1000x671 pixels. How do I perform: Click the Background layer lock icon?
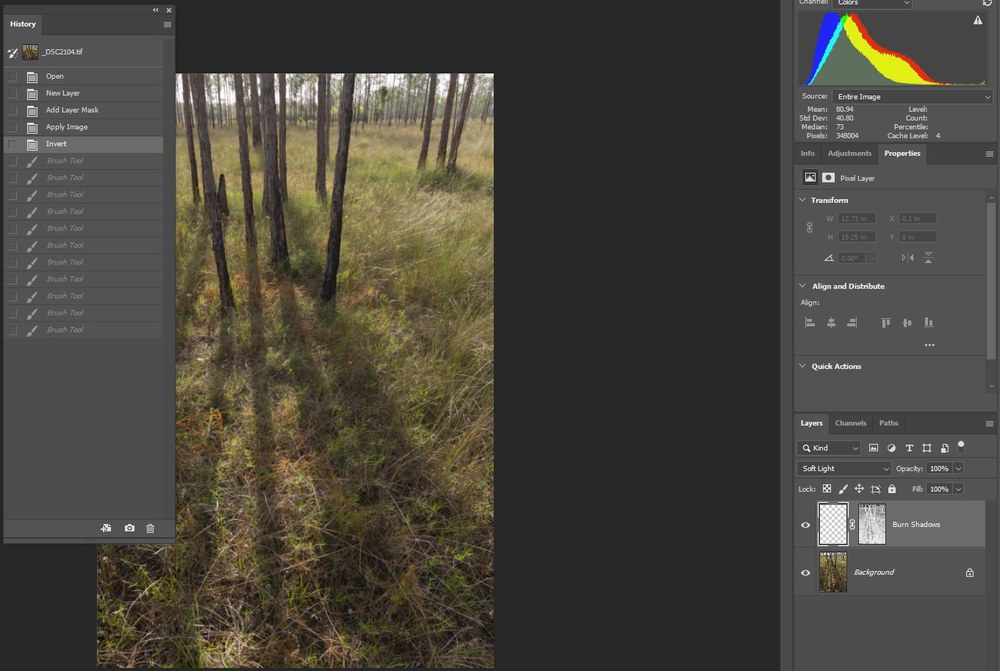click(969, 573)
